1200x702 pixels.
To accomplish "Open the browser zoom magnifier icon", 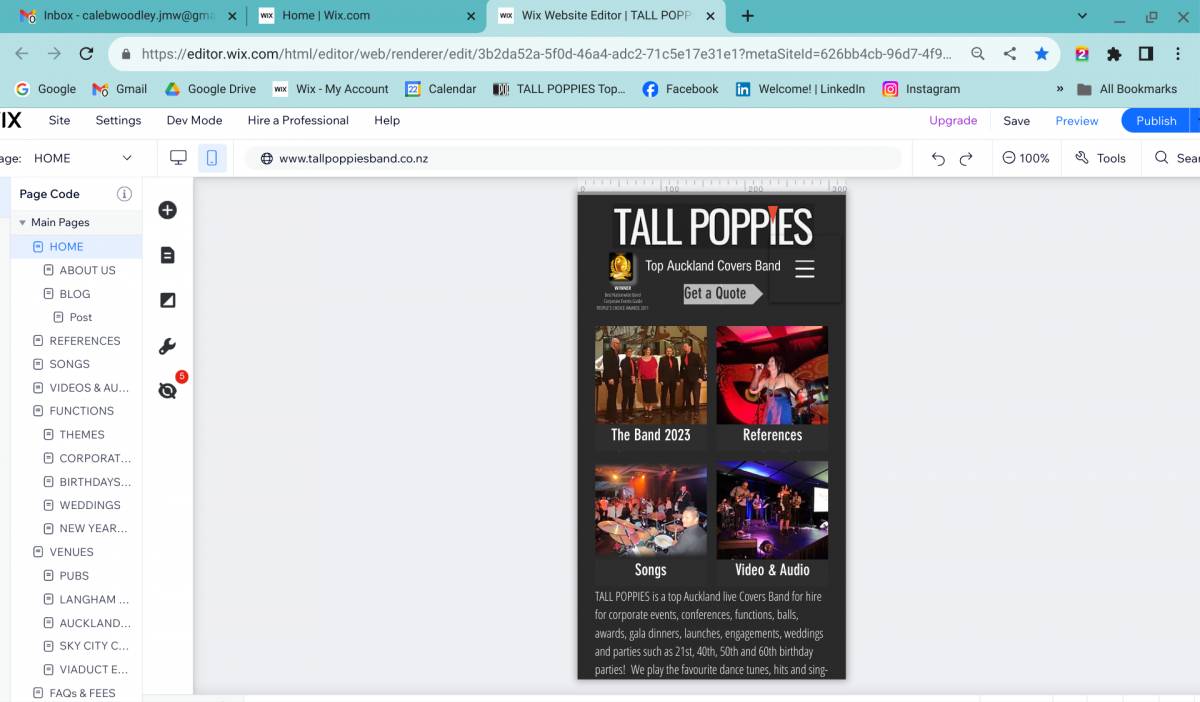I will [x=978, y=54].
